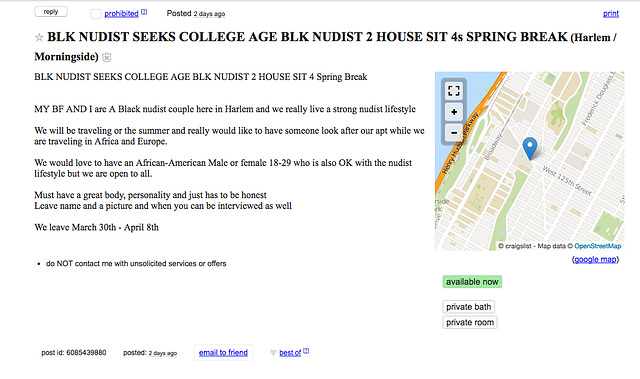
Task: Tick the prohibited flag checkbox
Action: (x=96, y=14)
